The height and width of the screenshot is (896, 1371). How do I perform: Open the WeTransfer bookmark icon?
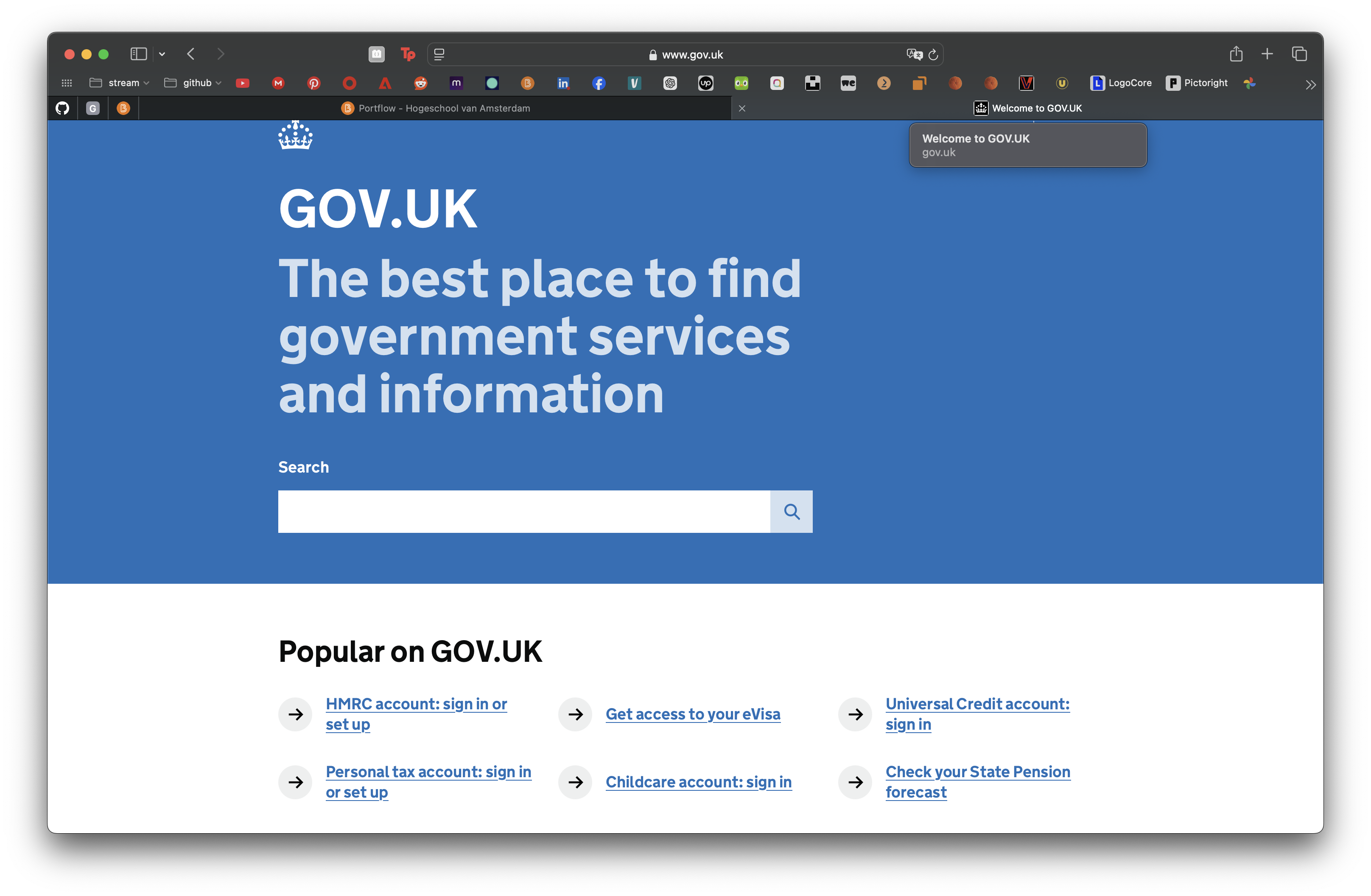[x=848, y=83]
